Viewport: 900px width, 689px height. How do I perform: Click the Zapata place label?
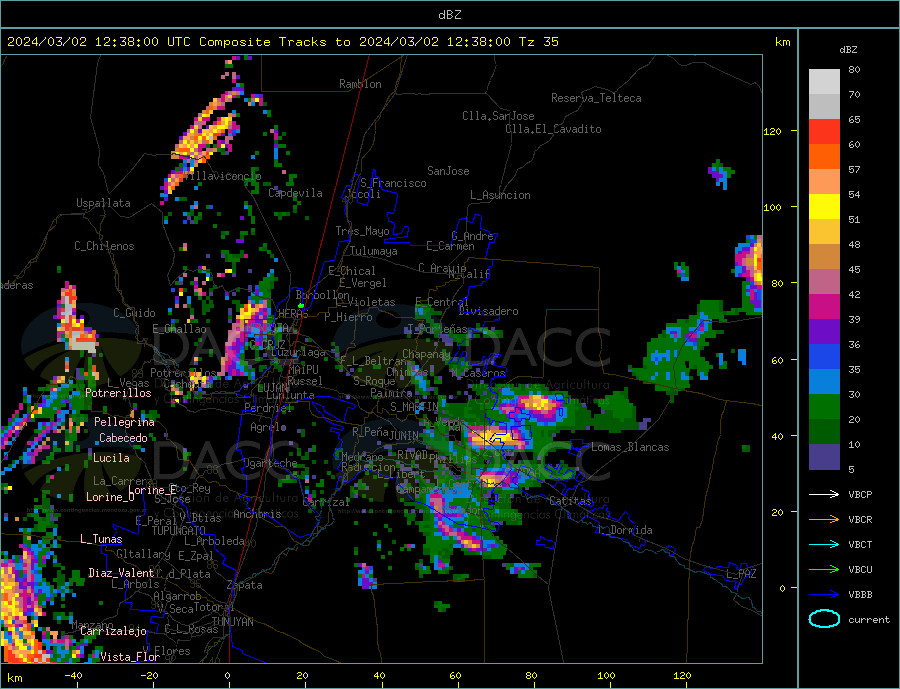coord(245,585)
